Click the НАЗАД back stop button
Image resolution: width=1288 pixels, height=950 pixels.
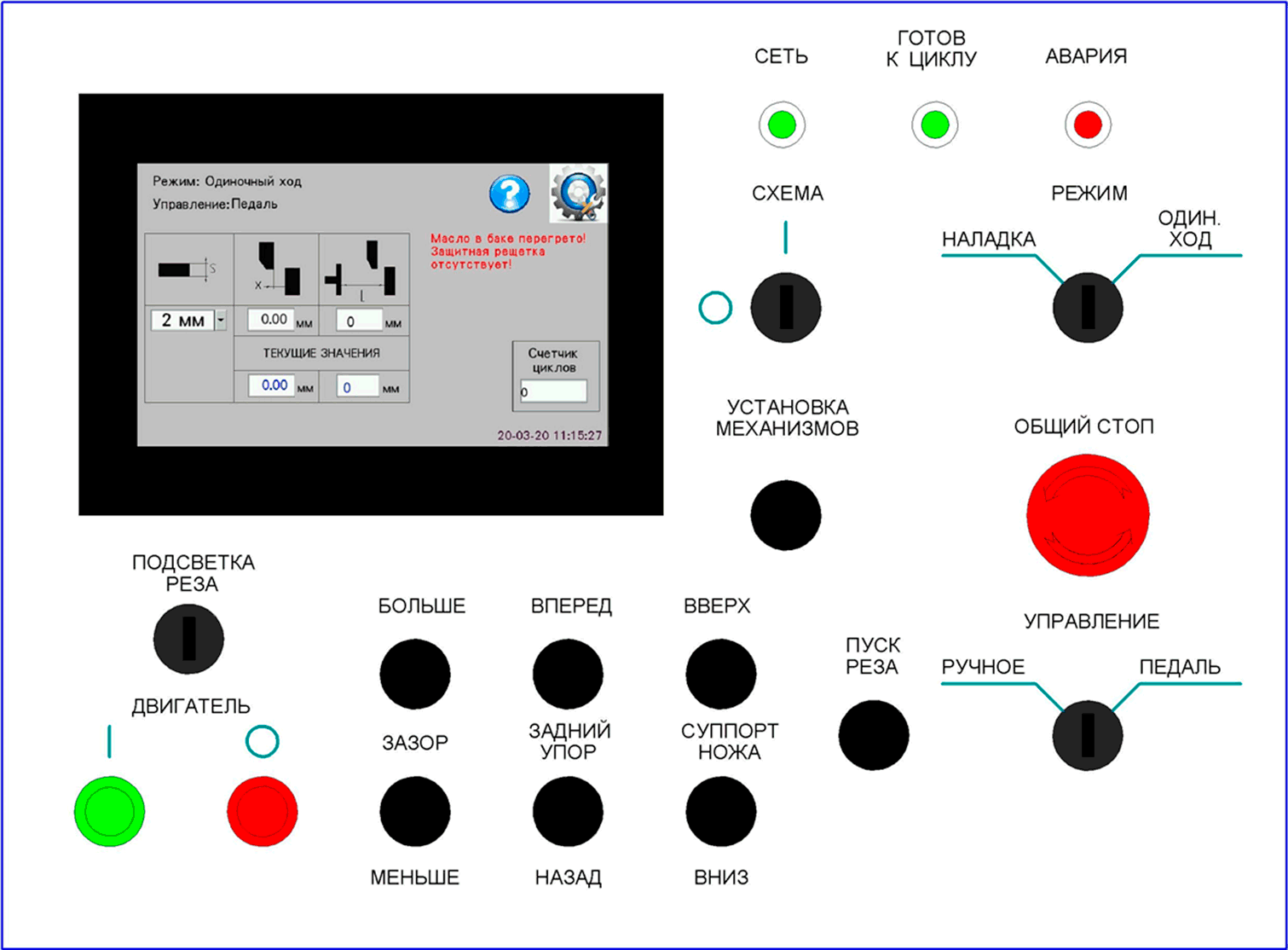point(568,811)
